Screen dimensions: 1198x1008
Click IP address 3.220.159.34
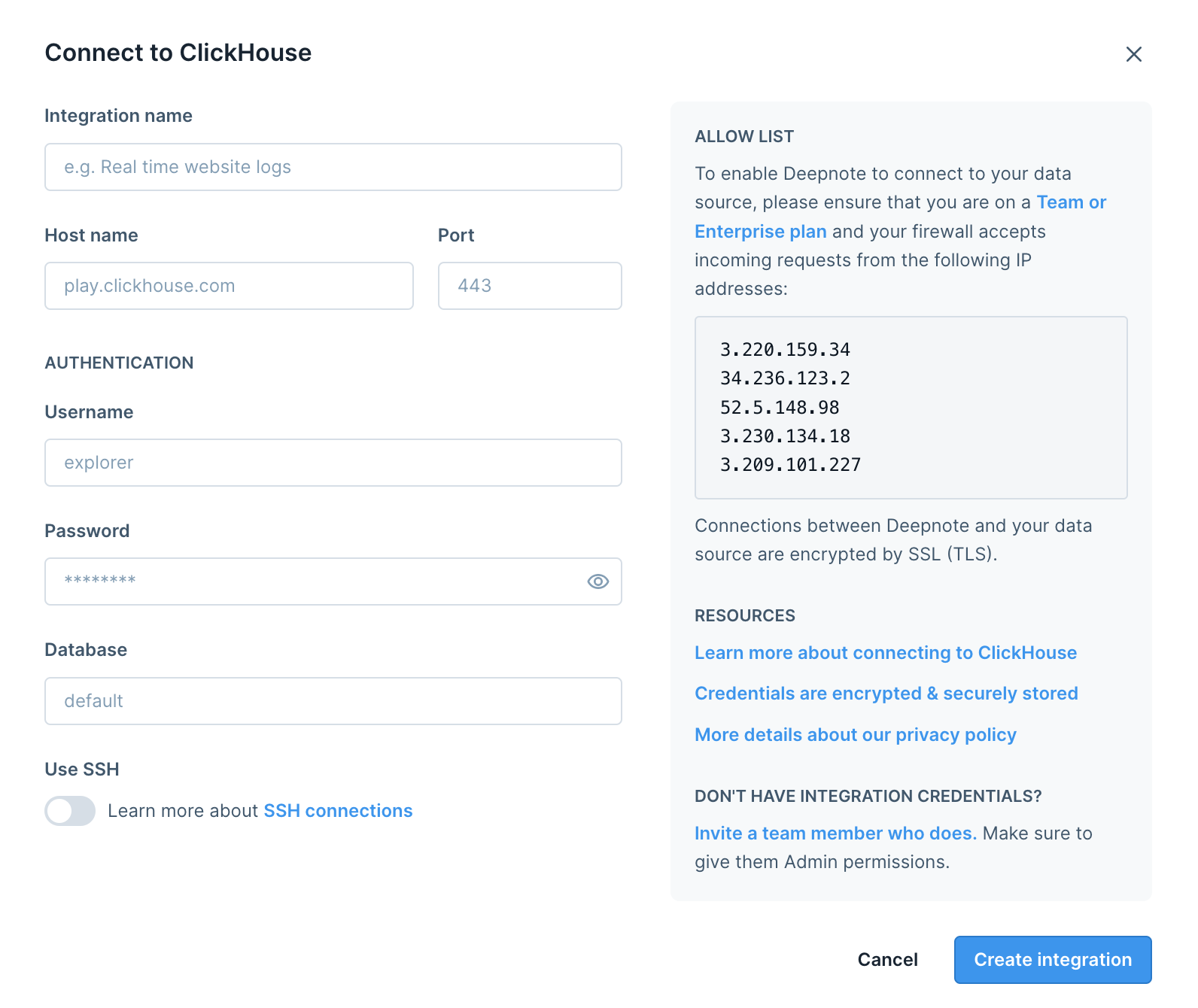point(785,350)
